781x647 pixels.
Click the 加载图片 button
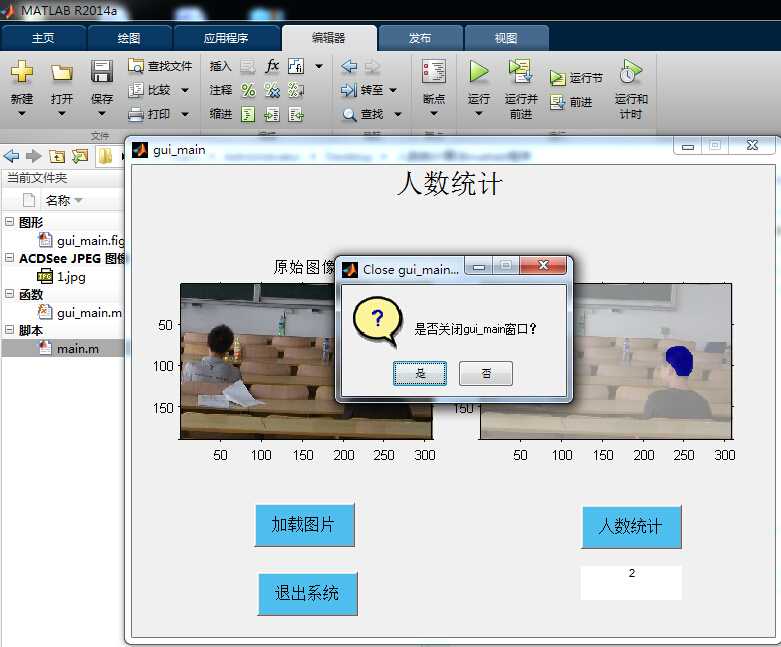(x=304, y=525)
